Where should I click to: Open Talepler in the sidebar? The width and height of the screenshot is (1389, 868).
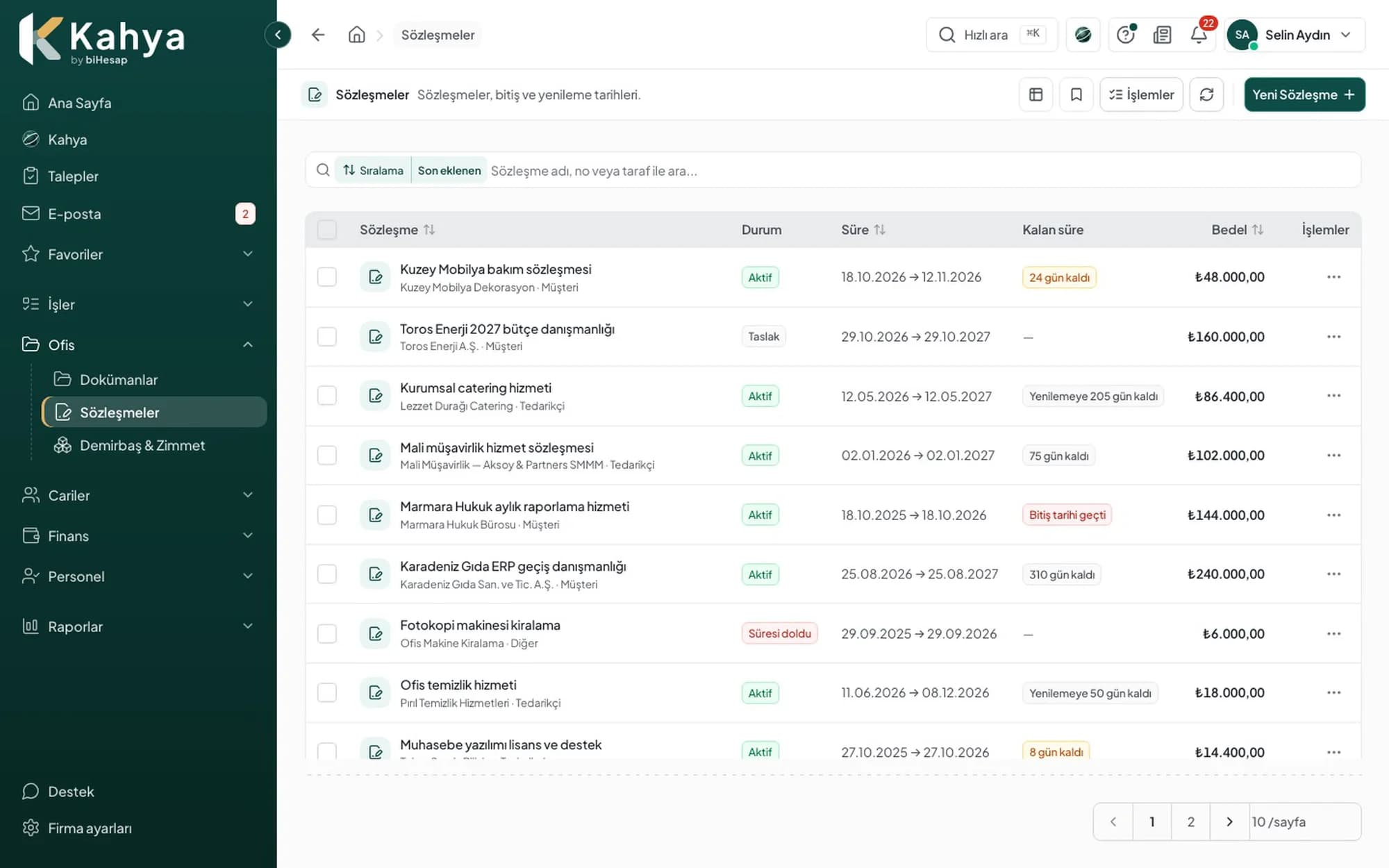tap(139, 176)
